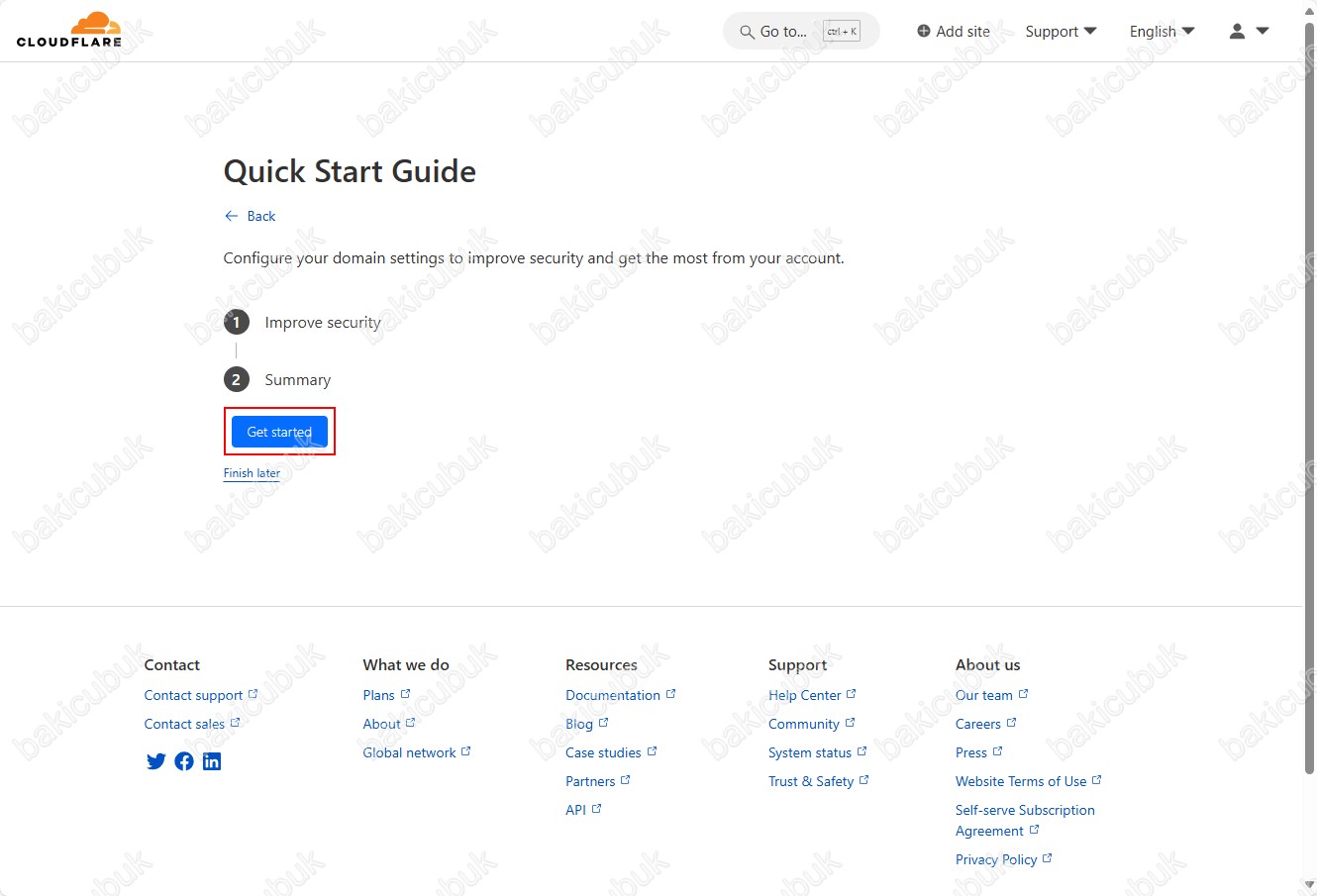
Task: Open the Go to search box
Action: pyautogui.click(x=801, y=32)
